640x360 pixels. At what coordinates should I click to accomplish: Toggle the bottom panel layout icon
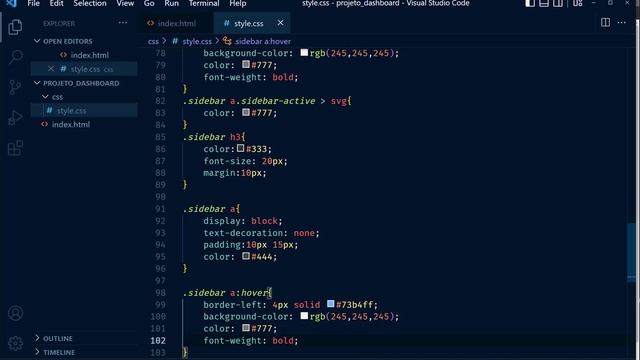click(544, 4)
